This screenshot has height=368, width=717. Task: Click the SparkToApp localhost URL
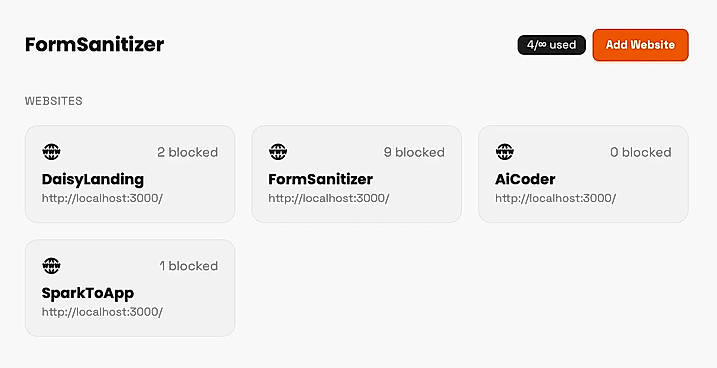pos(102,312)
